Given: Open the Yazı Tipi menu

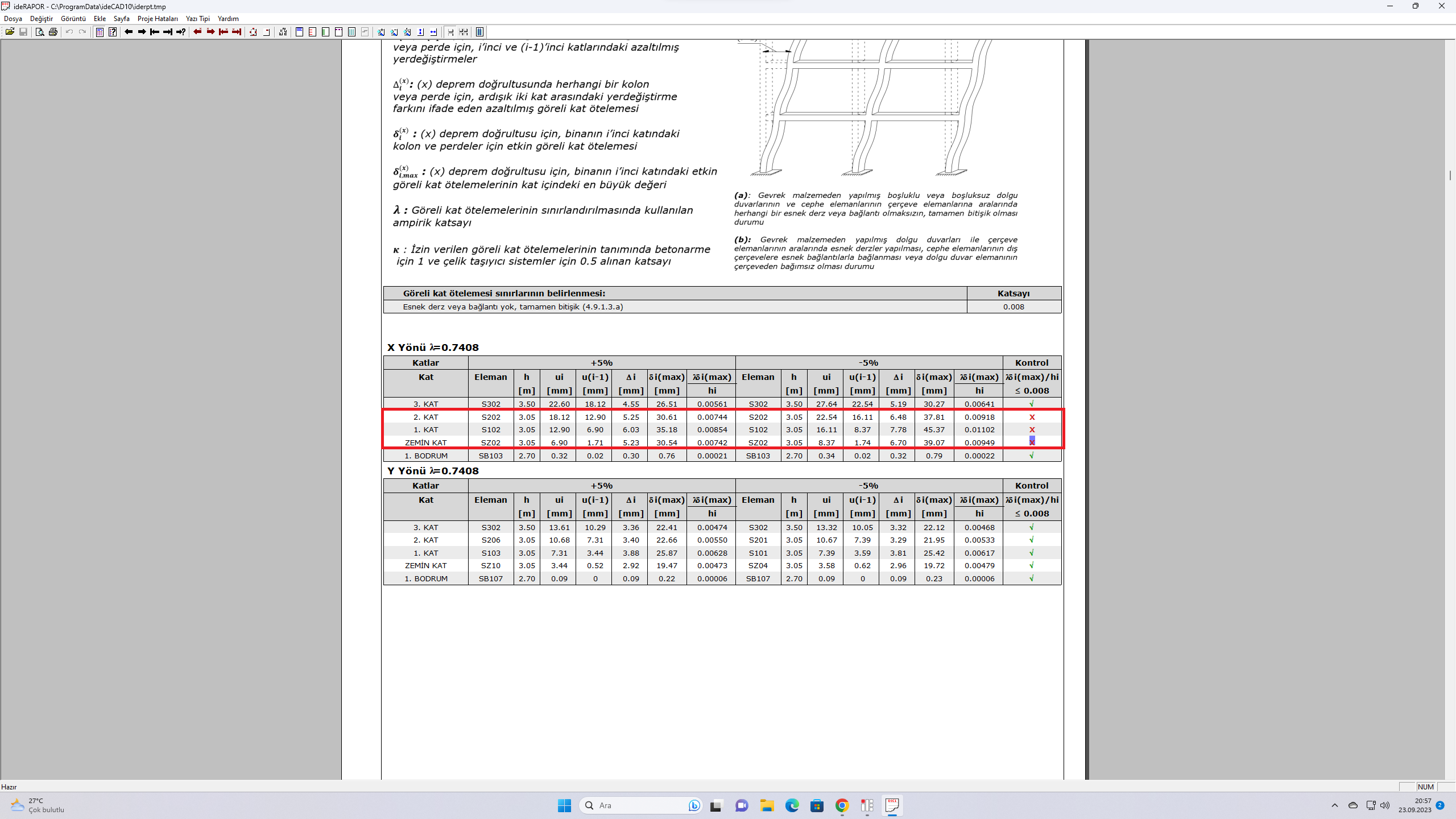Looking at the screenshot, I should pyautogui.click(x=198, y=19).
